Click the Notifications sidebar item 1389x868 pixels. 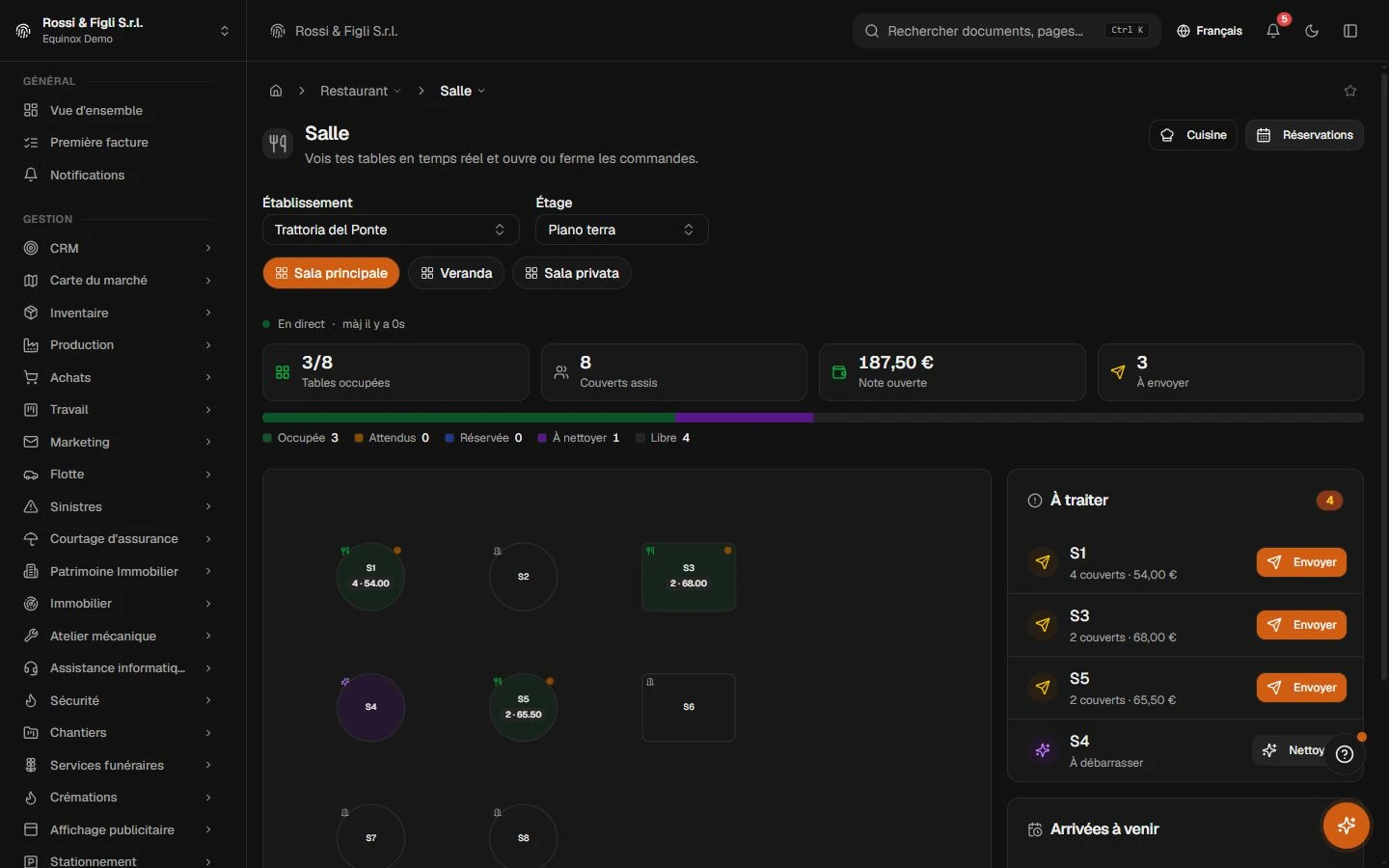(118, 175)
